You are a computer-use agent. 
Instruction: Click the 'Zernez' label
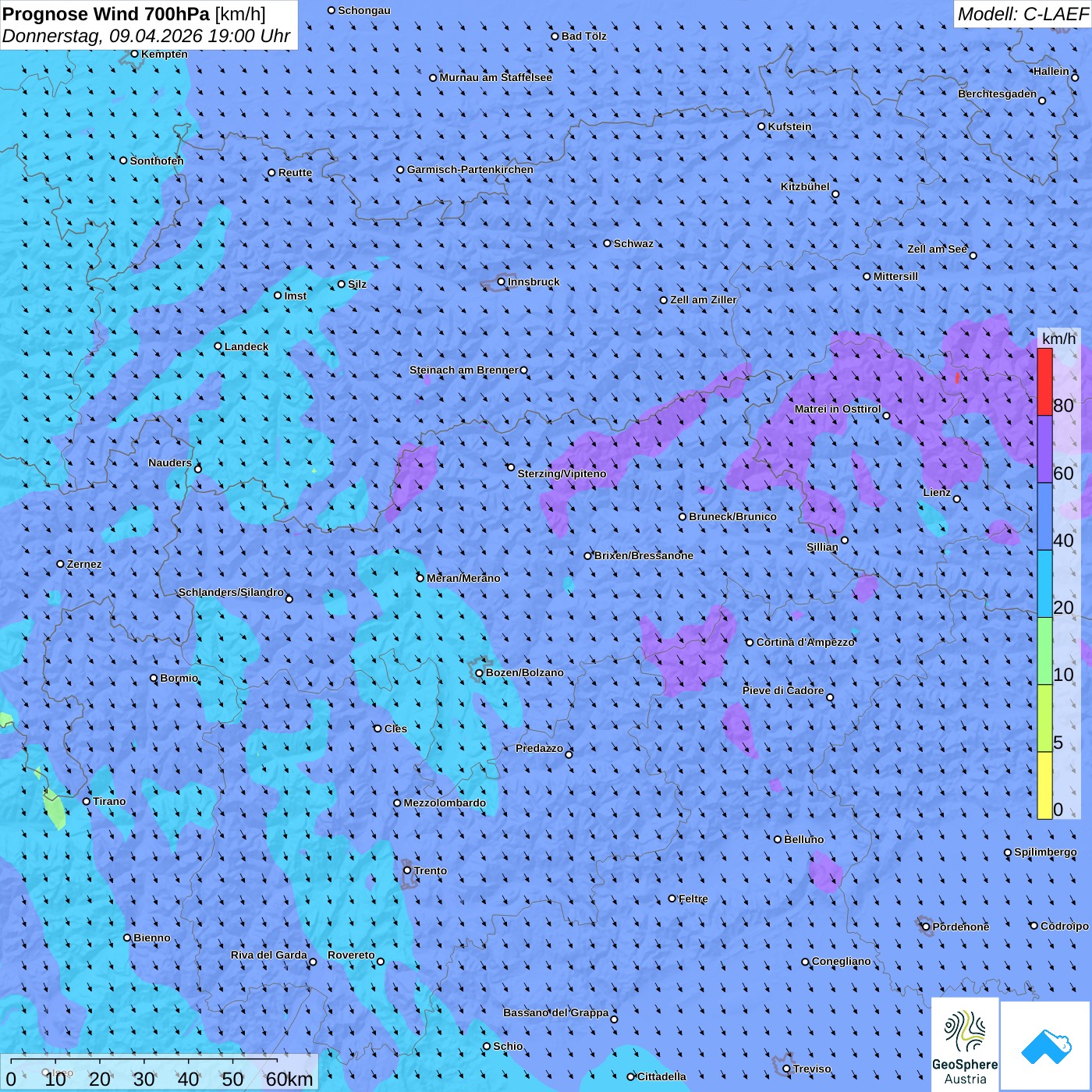click(x=84, y=564)
